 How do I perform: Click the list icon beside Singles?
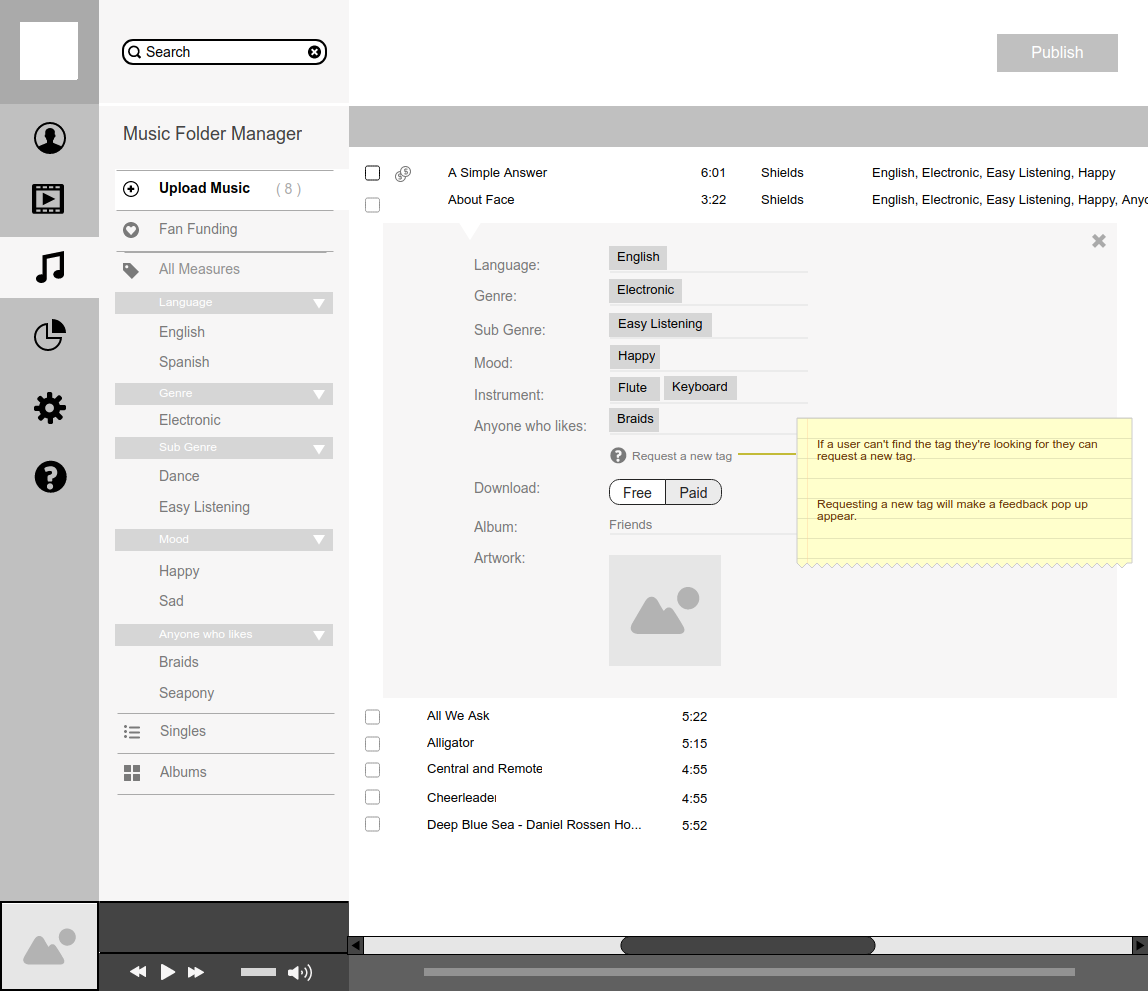(x=132, y=732)
